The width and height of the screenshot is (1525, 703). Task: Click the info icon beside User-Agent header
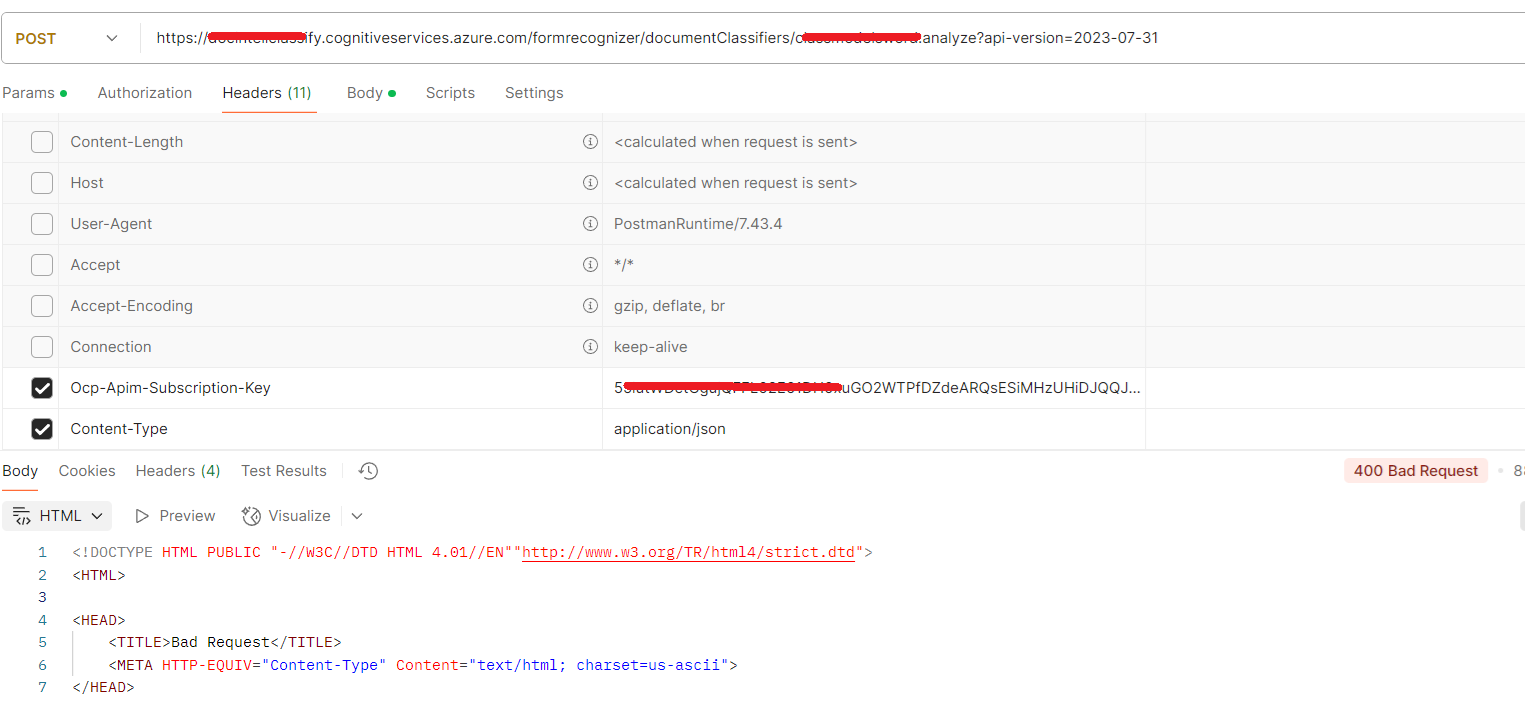590,223
